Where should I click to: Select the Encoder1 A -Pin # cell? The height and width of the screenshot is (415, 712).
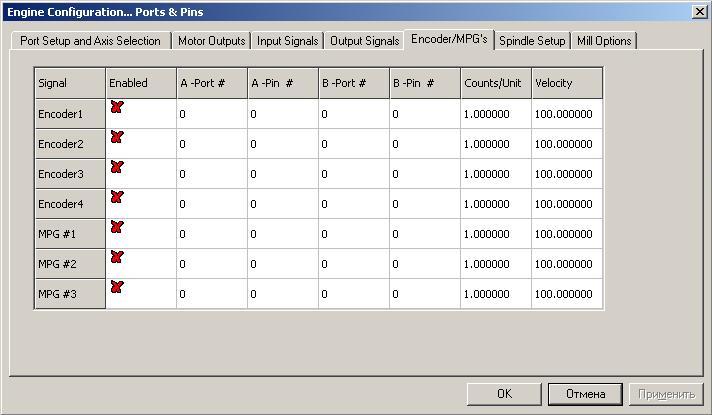[283, 114]
